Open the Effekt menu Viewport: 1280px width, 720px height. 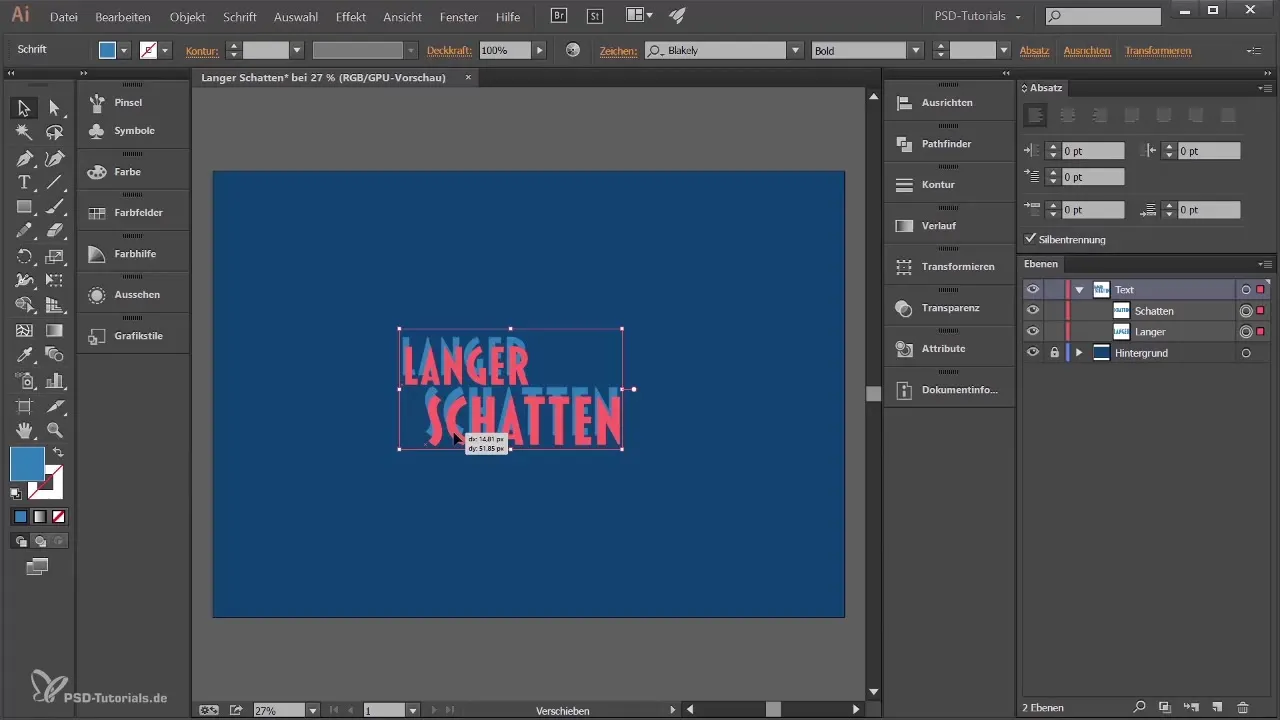[x=351, y=17]
